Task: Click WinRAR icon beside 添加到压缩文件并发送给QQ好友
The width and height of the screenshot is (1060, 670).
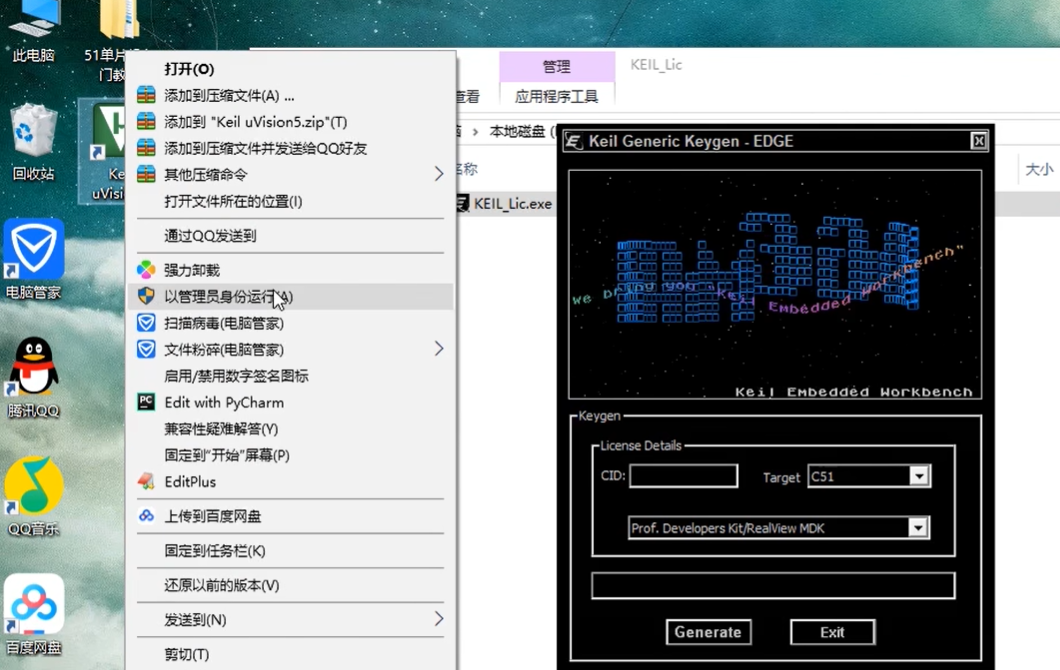Action: [146, 147]
